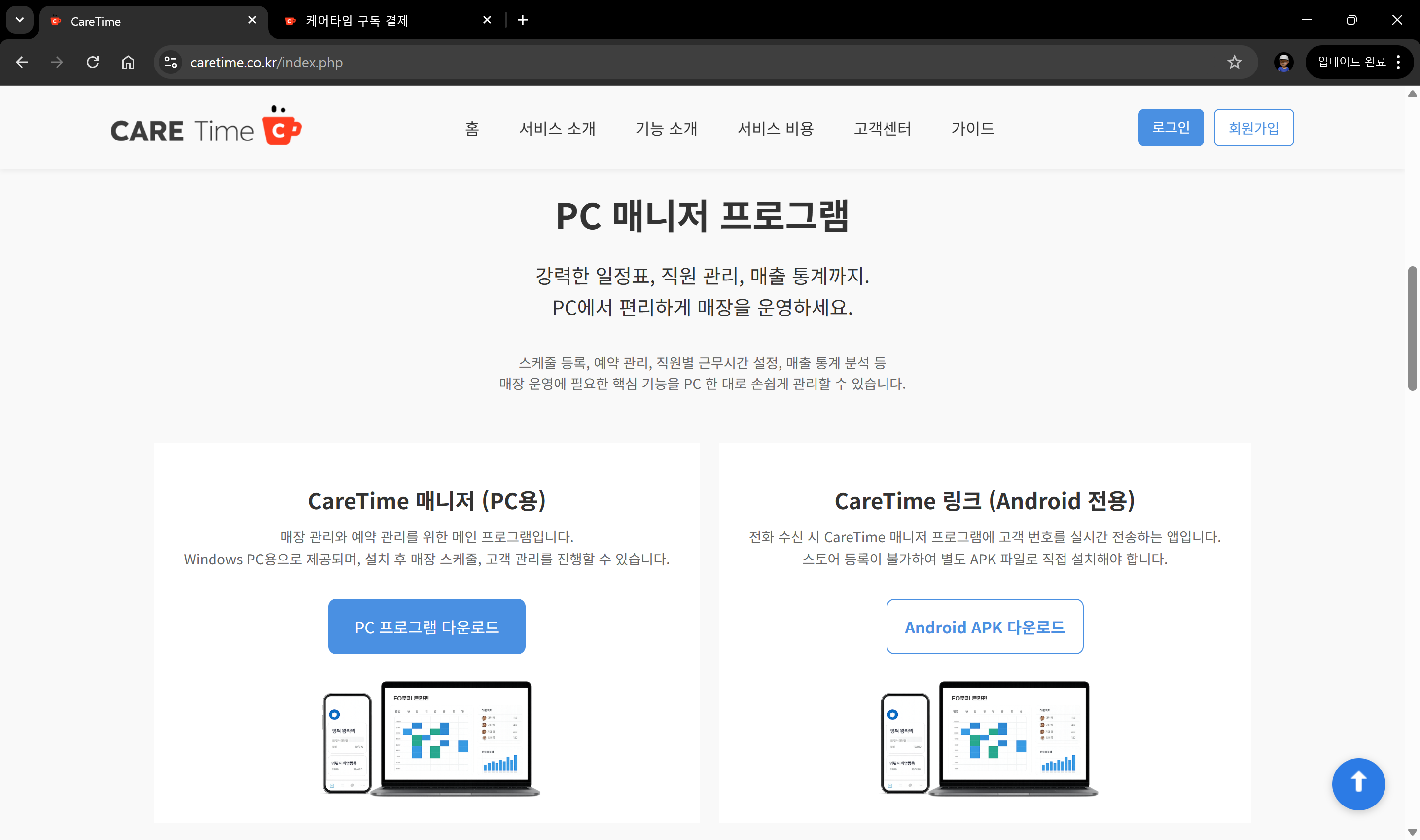Screen dimensions: 1420x840
Task: Go to 고객센터 page
Action: 882,129
